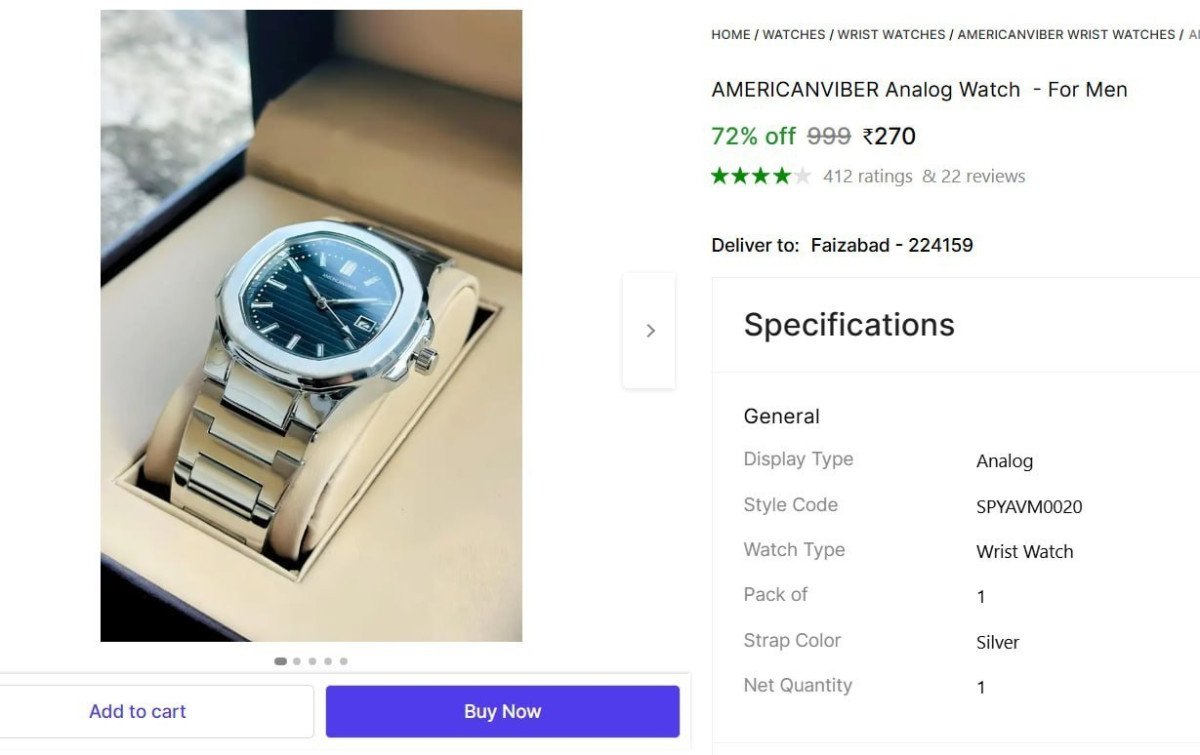Select the first carousel dot indicator
Viewport: 1200px width, 755px height.
[x=280, y=661]
